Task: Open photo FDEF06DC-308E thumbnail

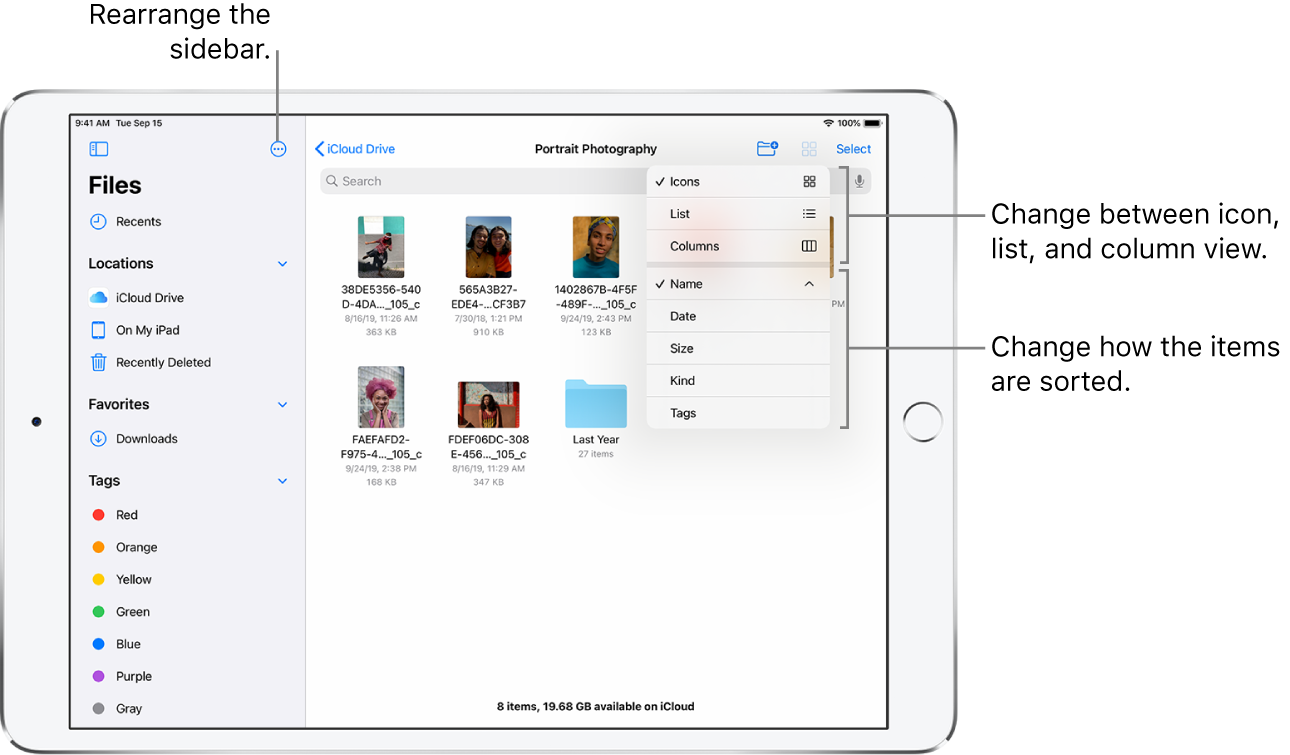Action: point(489,405)
